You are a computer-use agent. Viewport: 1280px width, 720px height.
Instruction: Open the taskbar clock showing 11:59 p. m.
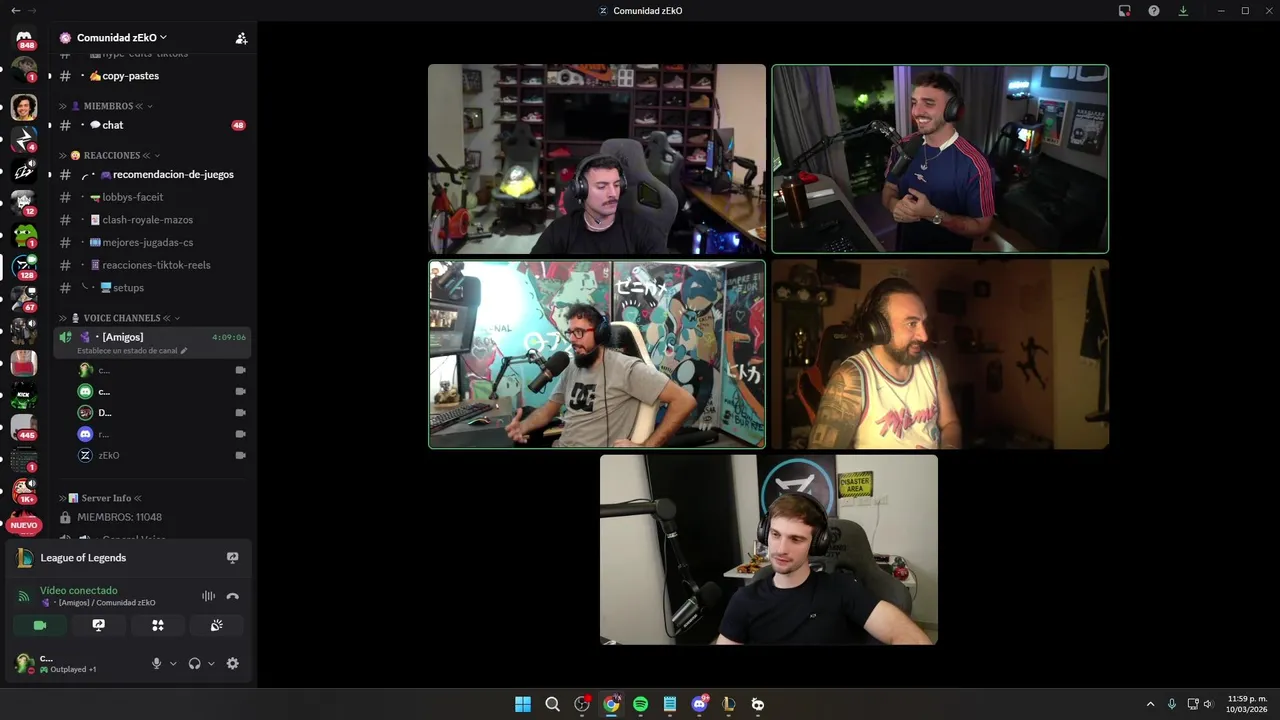click(x=1247, y=704)
